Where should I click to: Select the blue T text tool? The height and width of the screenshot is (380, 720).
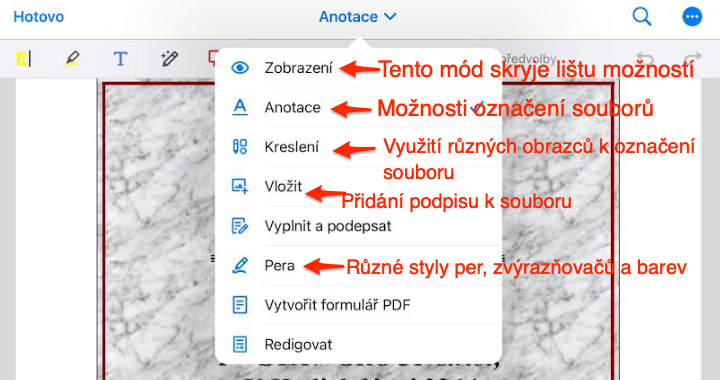coord(120,59)
